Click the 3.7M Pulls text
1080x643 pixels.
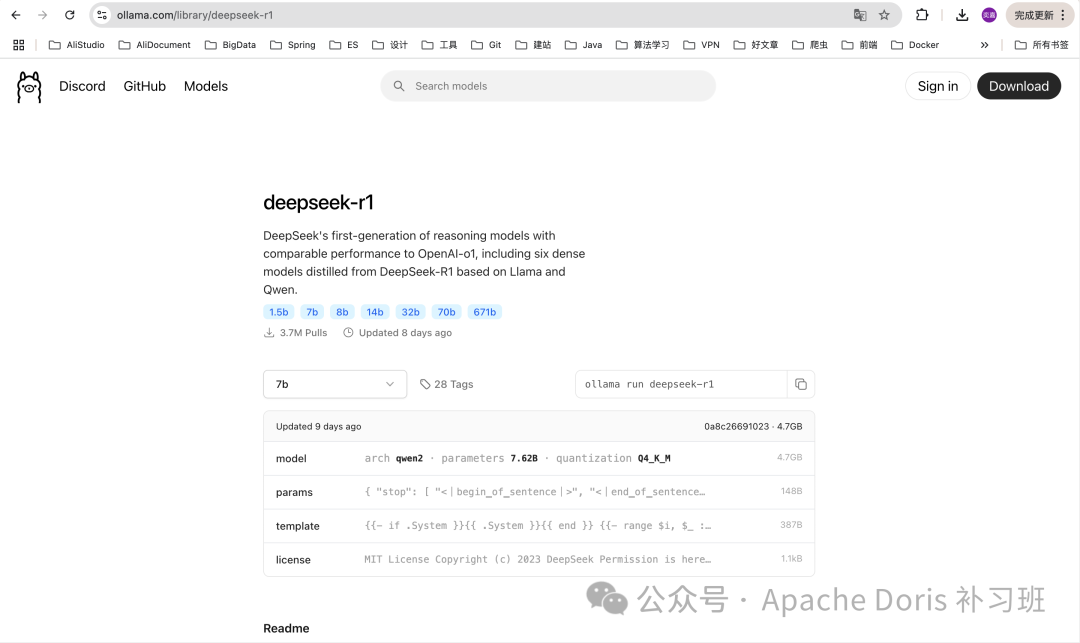pos(295,333)
